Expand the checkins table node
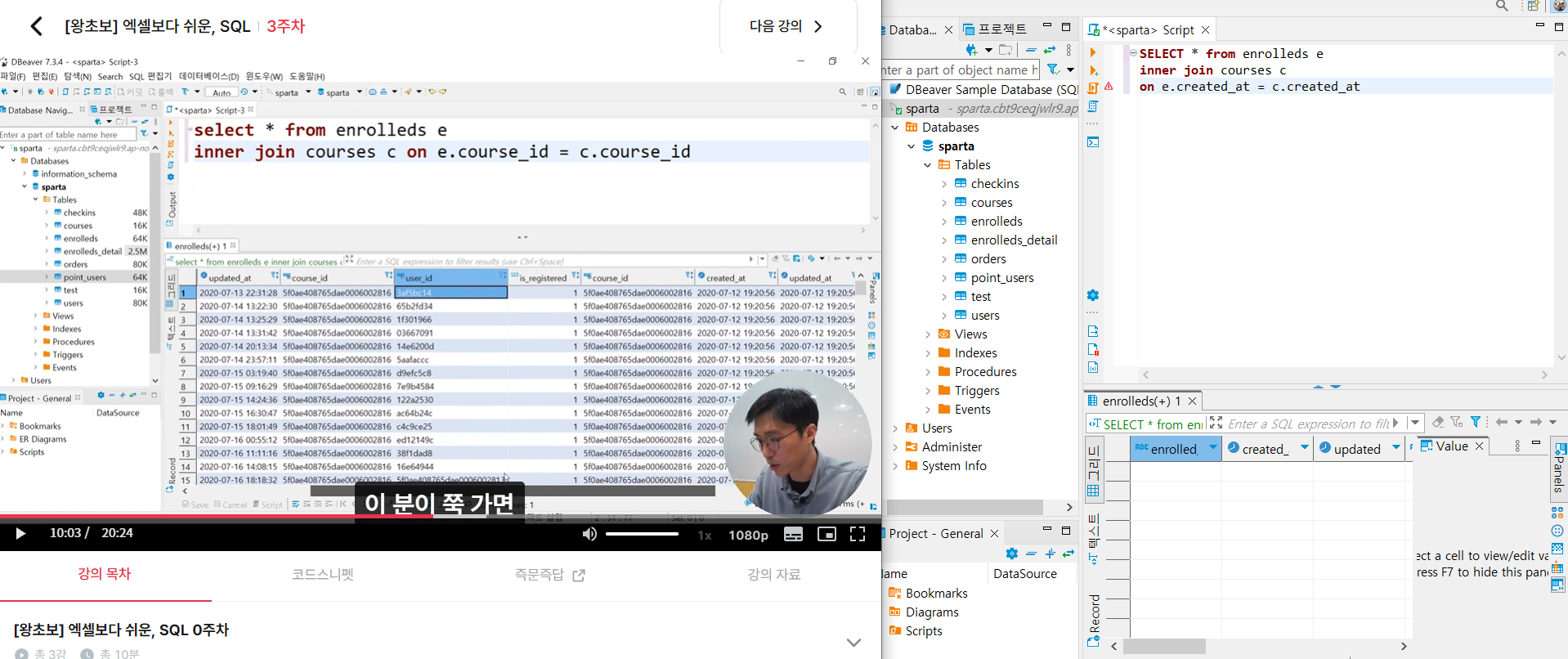1568x659 pixels. click(x=944, y=184)
